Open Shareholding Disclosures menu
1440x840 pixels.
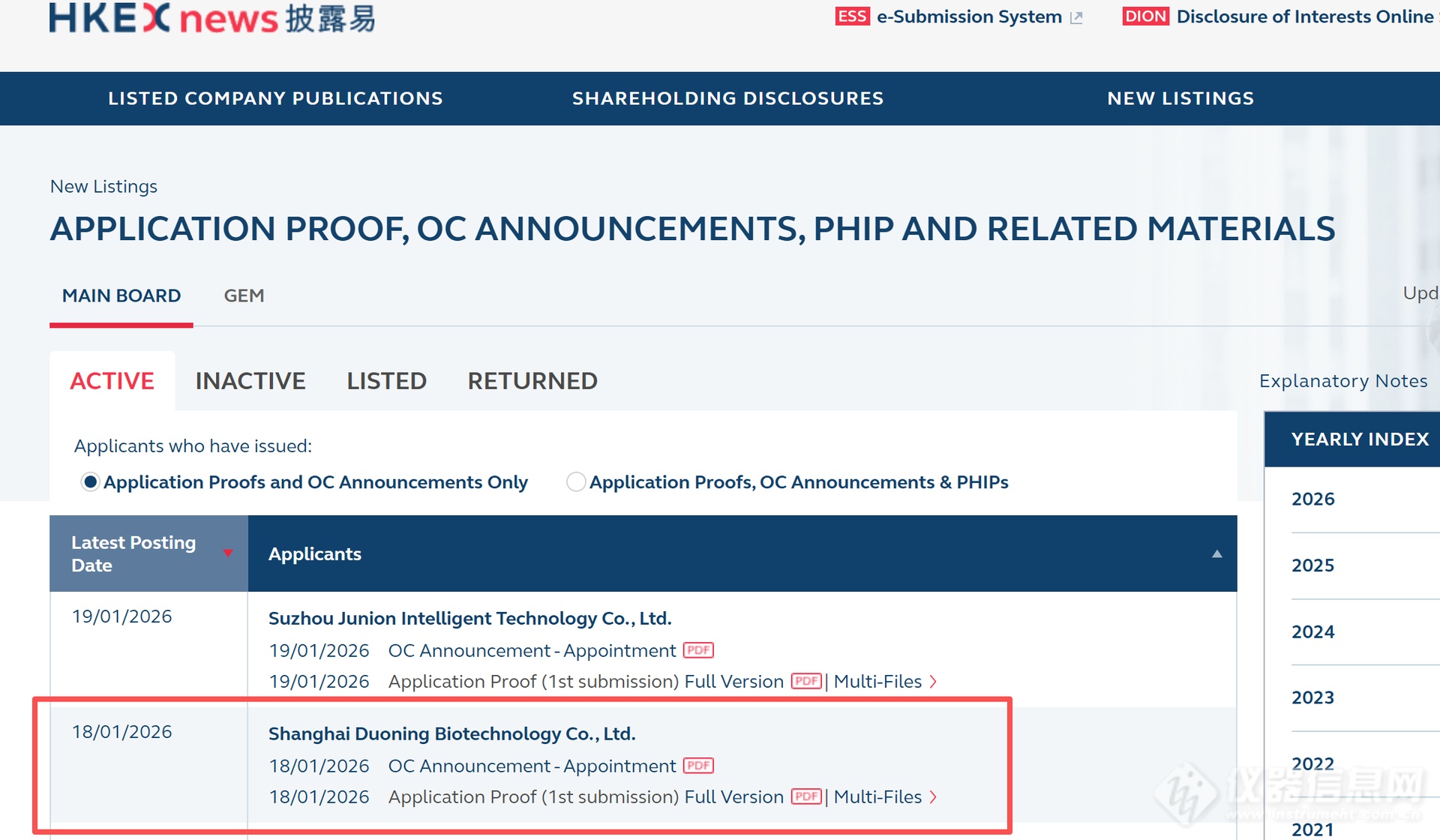click(x=727, y=98)
